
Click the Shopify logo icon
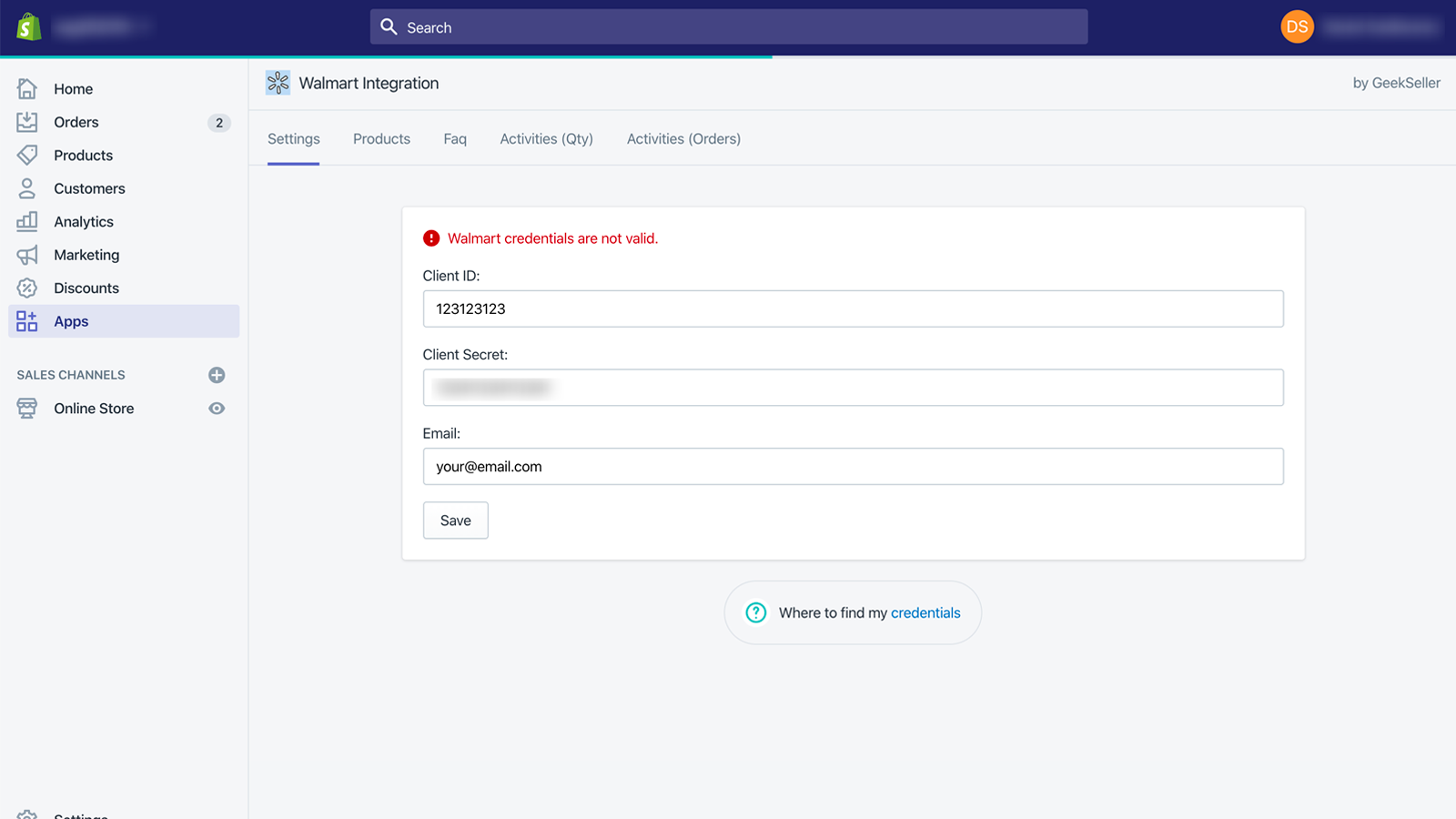click(29, 27)
